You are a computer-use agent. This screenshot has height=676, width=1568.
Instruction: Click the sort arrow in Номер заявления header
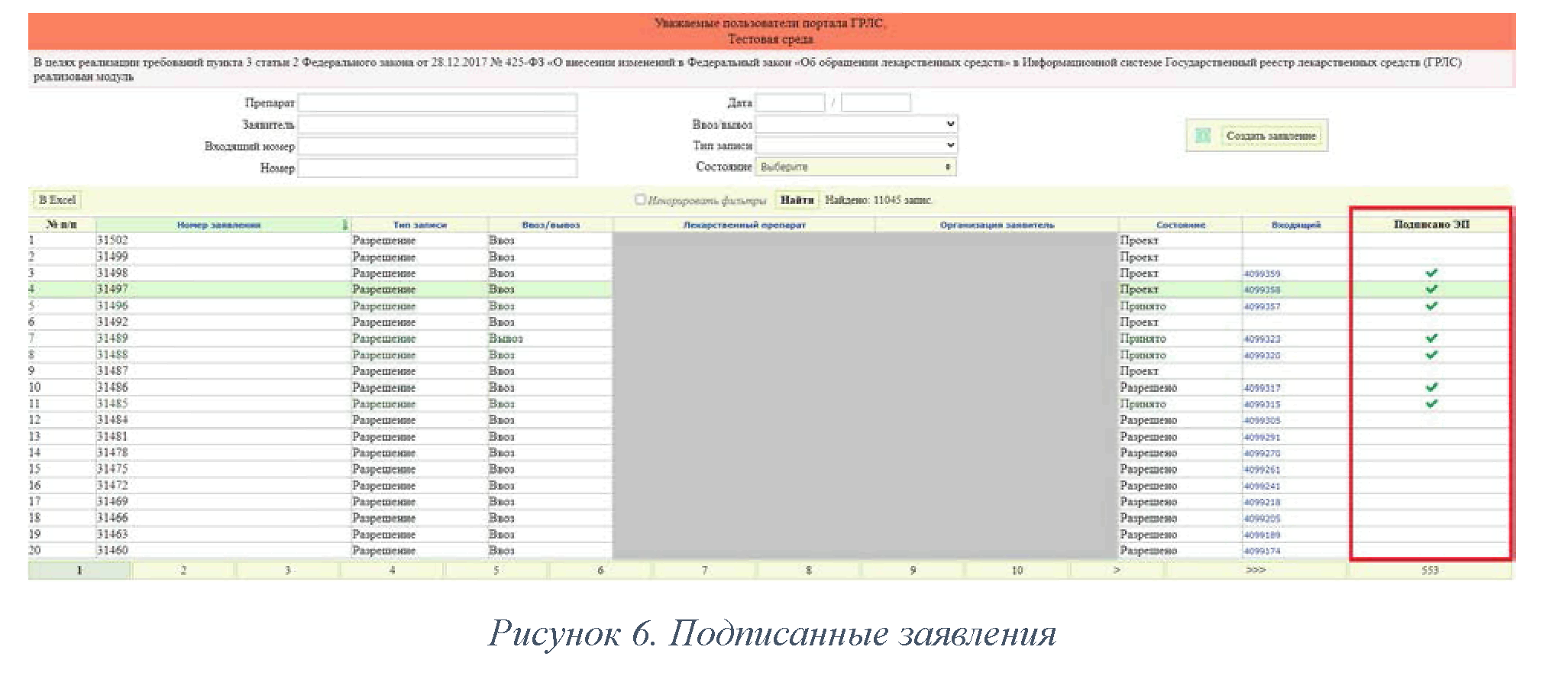(x=344, y=225)
